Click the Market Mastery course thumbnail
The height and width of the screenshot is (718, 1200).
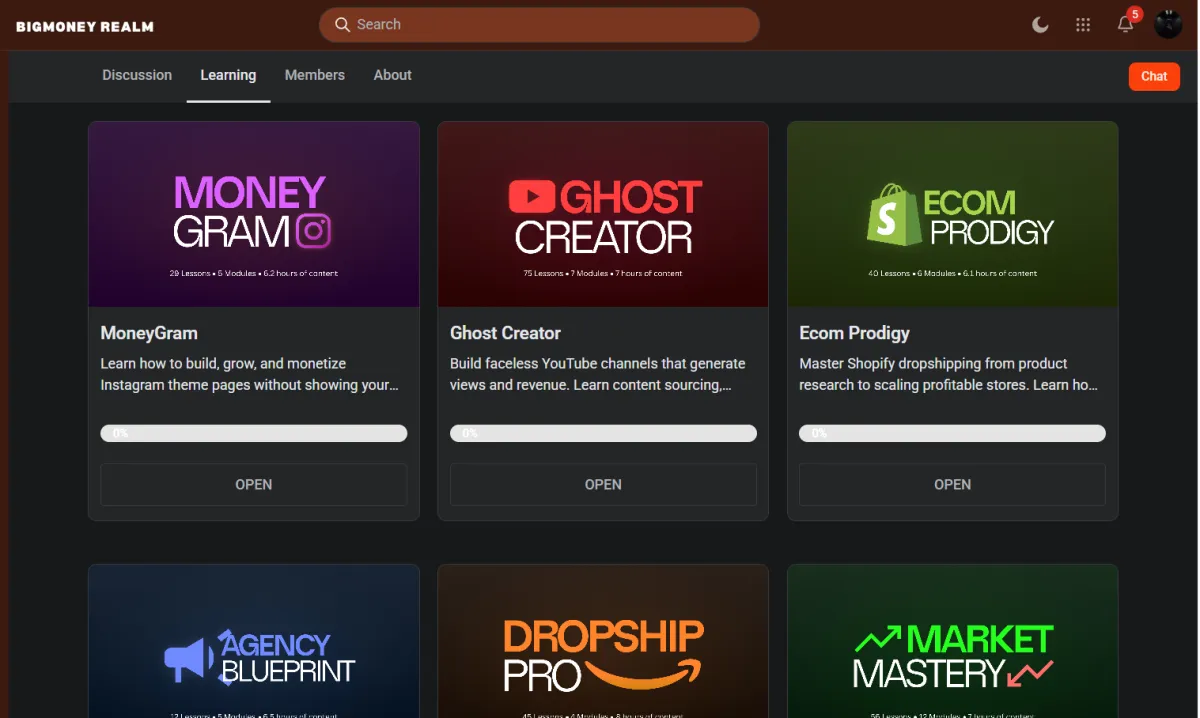tap(953, 641)
